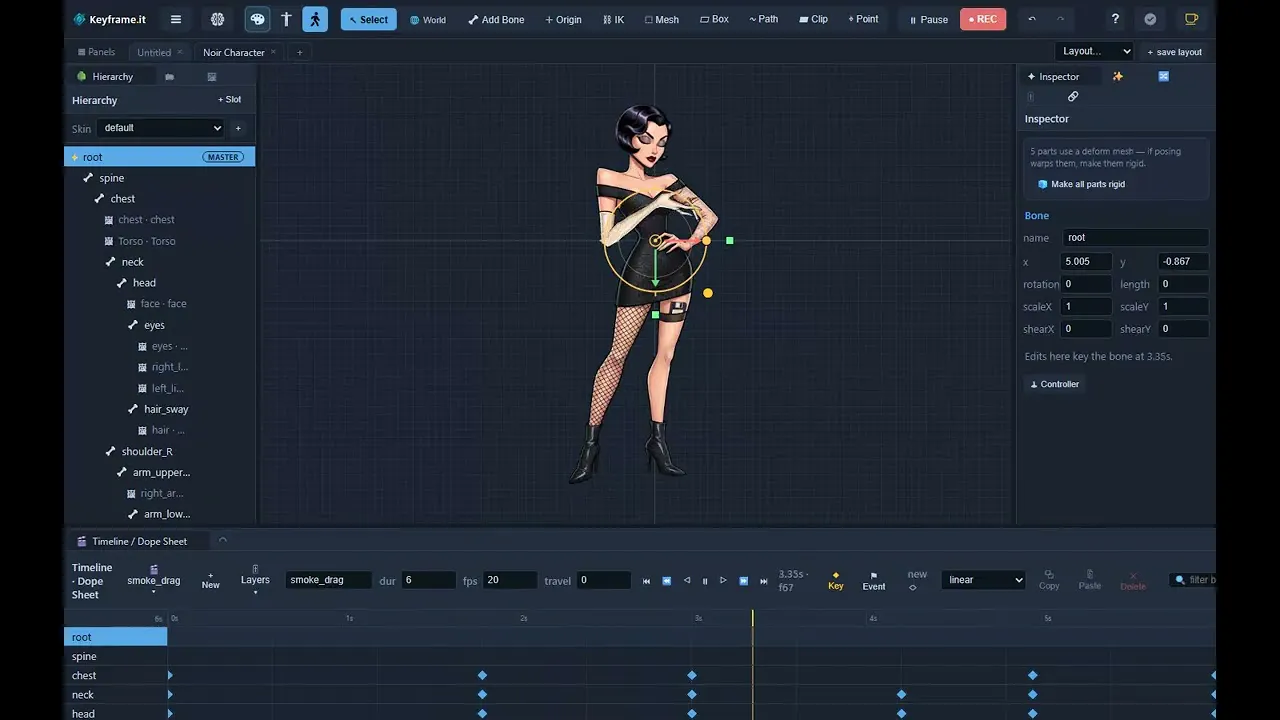1280x720 pixels.
Task: Select the spine bone in Hierarchy
Action: pos(111,178)
